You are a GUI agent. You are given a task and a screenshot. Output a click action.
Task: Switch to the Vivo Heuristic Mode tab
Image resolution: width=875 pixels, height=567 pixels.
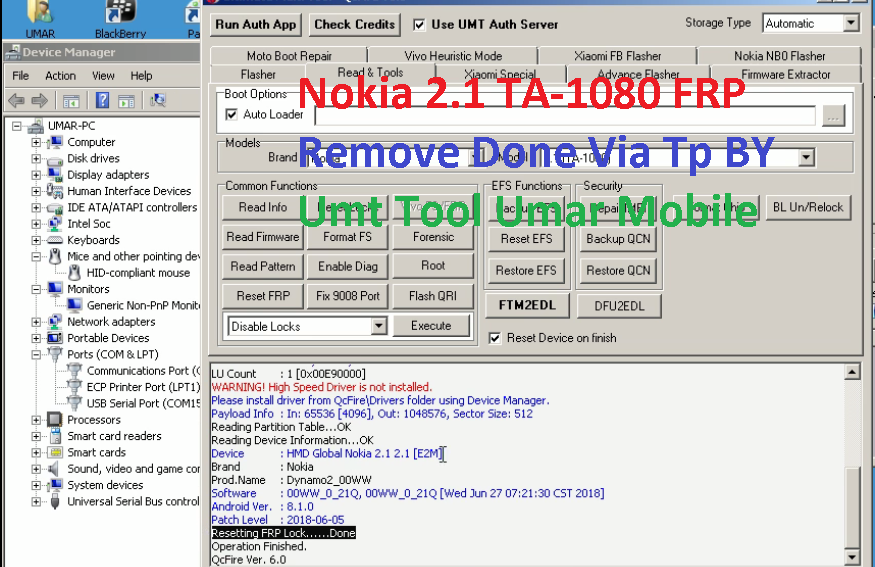453,56
